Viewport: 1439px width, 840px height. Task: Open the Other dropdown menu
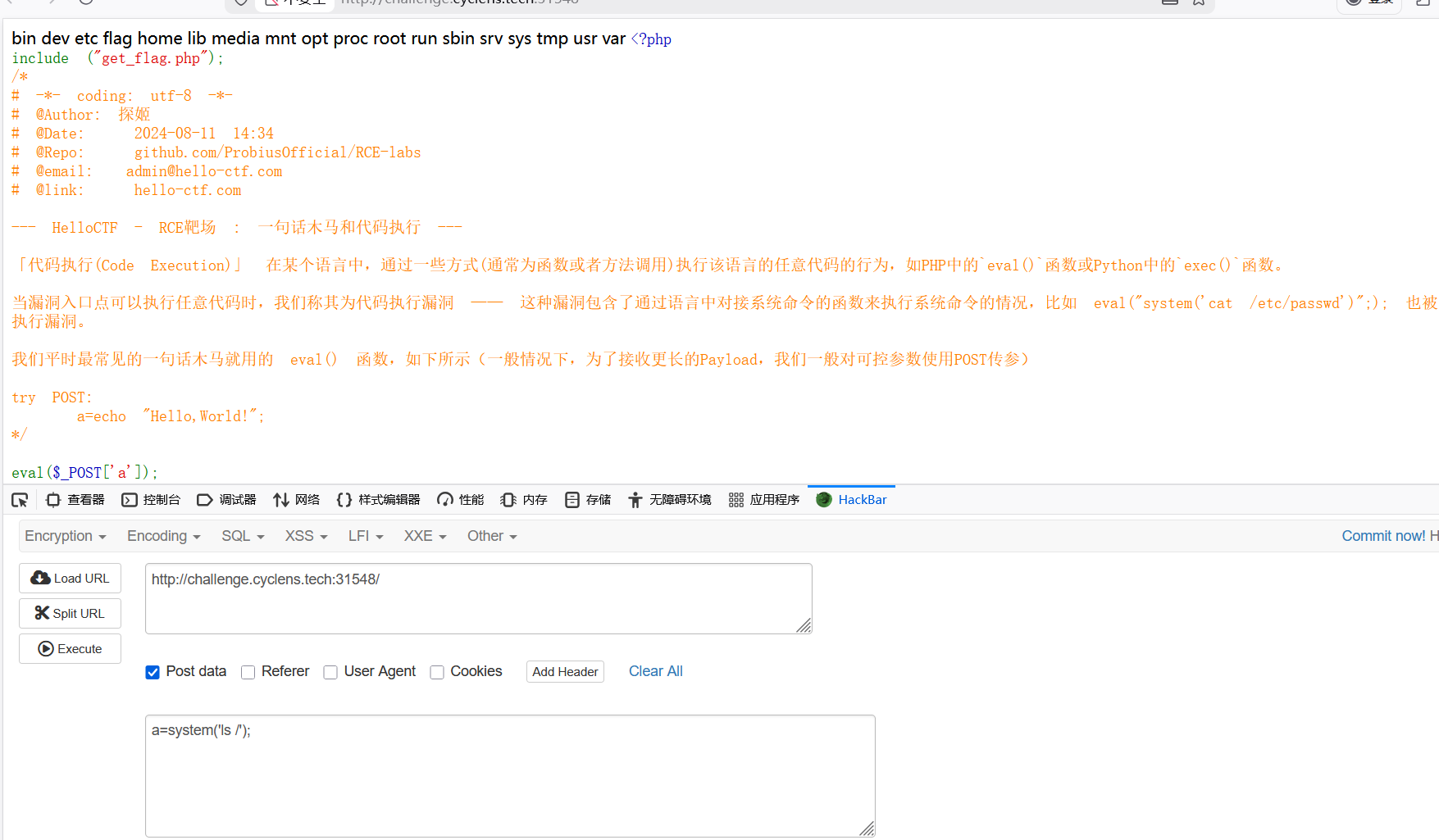click(492, 536)
